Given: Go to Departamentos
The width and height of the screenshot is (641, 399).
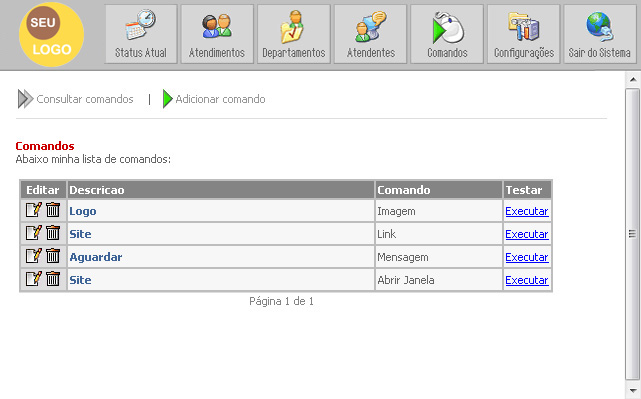Looking at the screenshot, I should pyautogui.click(x=294, y=34).
